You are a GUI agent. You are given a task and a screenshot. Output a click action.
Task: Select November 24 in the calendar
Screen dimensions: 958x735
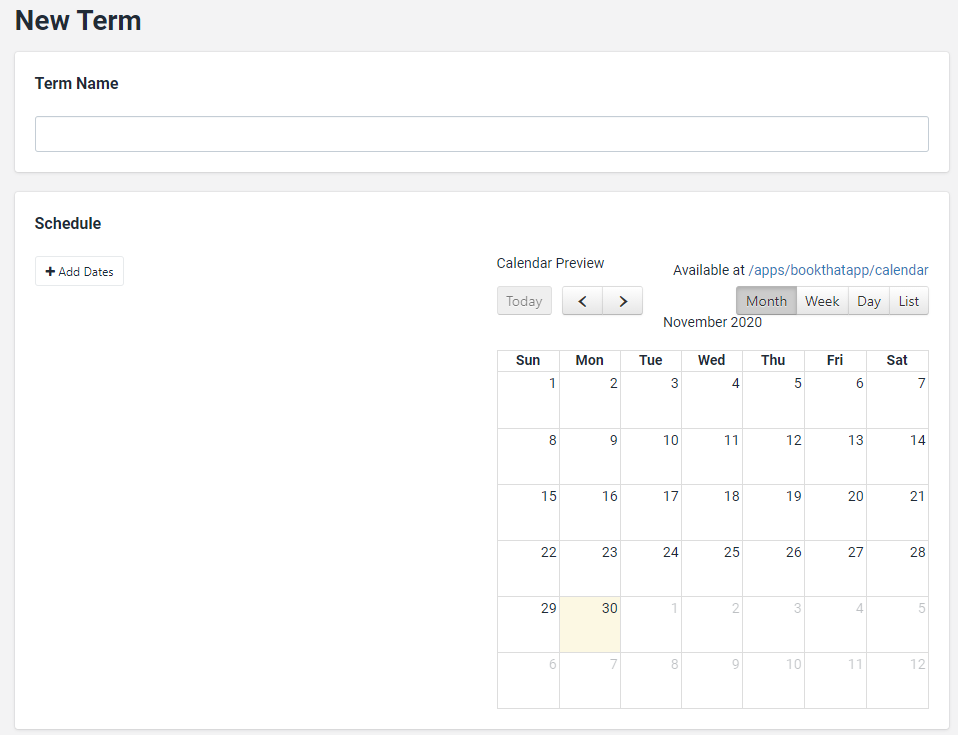[x=651, y=569]
